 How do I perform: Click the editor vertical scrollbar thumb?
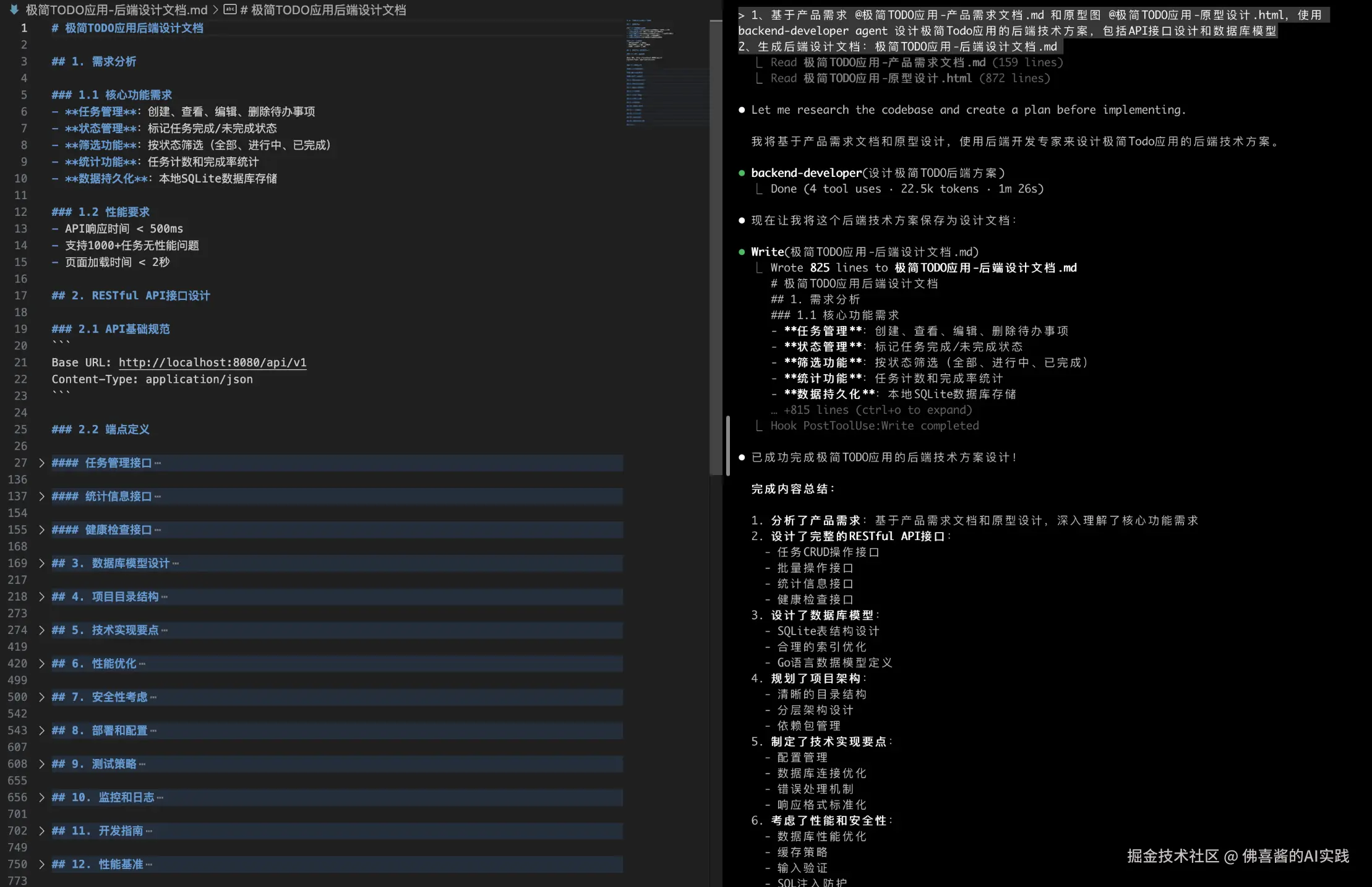pyautogui.click(x=716, y=247)
